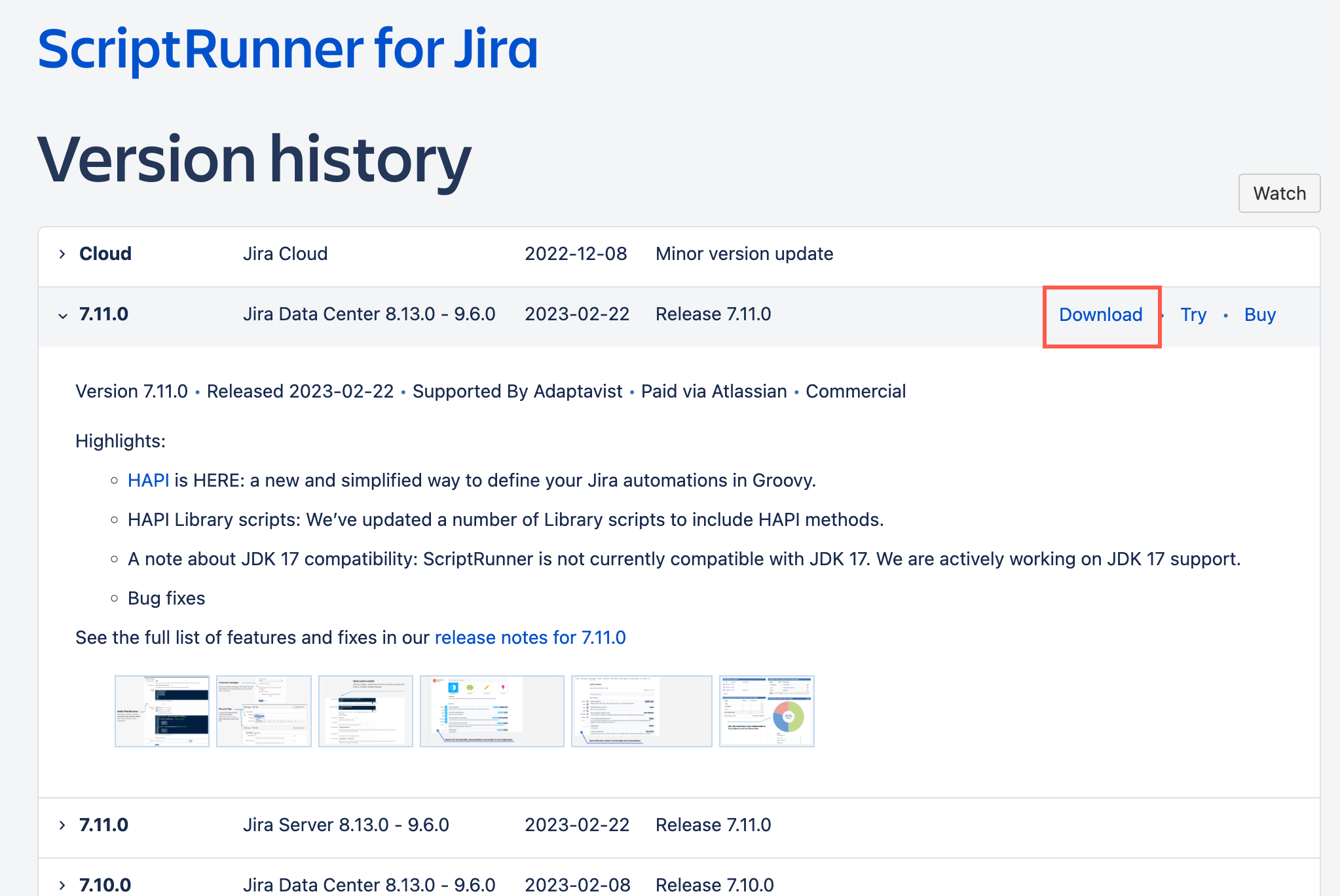Open the fourth screenshot thumbnail with app icons
Image resolution: width=1340 pixels, height=896 pixels.
point(492,711)
